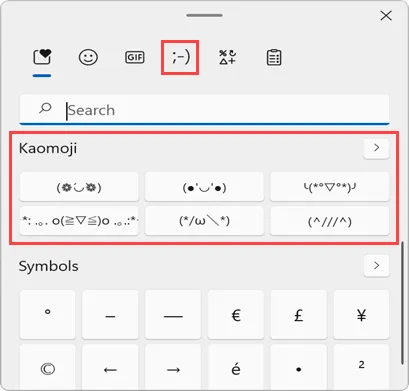Insert the flower-eyed (❁◡❁) kaomoji
This screenshot has height=391, width=409.
click(79, 187)
